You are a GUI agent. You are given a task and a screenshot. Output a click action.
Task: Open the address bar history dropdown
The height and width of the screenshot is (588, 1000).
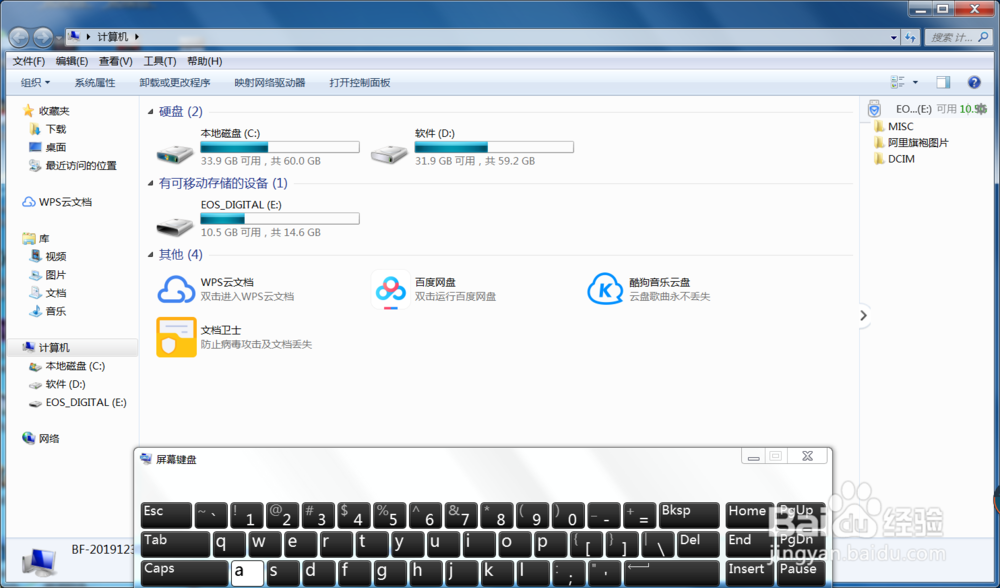pos(893,38)
